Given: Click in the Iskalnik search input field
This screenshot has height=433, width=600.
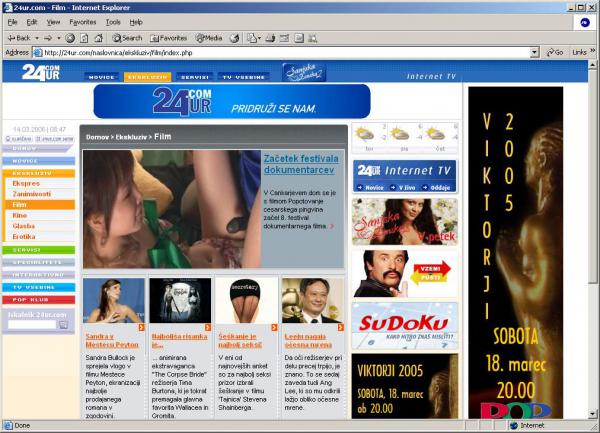Looking at the screenshot, I should [31, 325].
